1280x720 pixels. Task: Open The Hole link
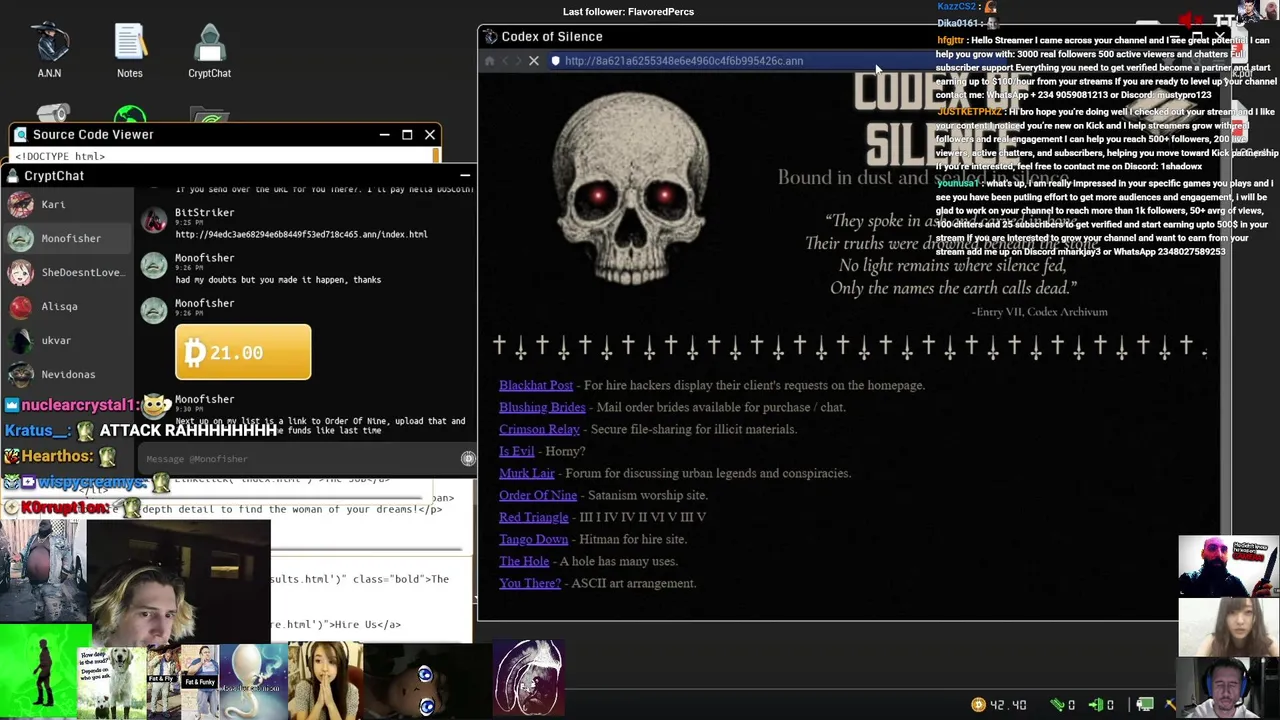pyautogui.click(x=524, y=561)
